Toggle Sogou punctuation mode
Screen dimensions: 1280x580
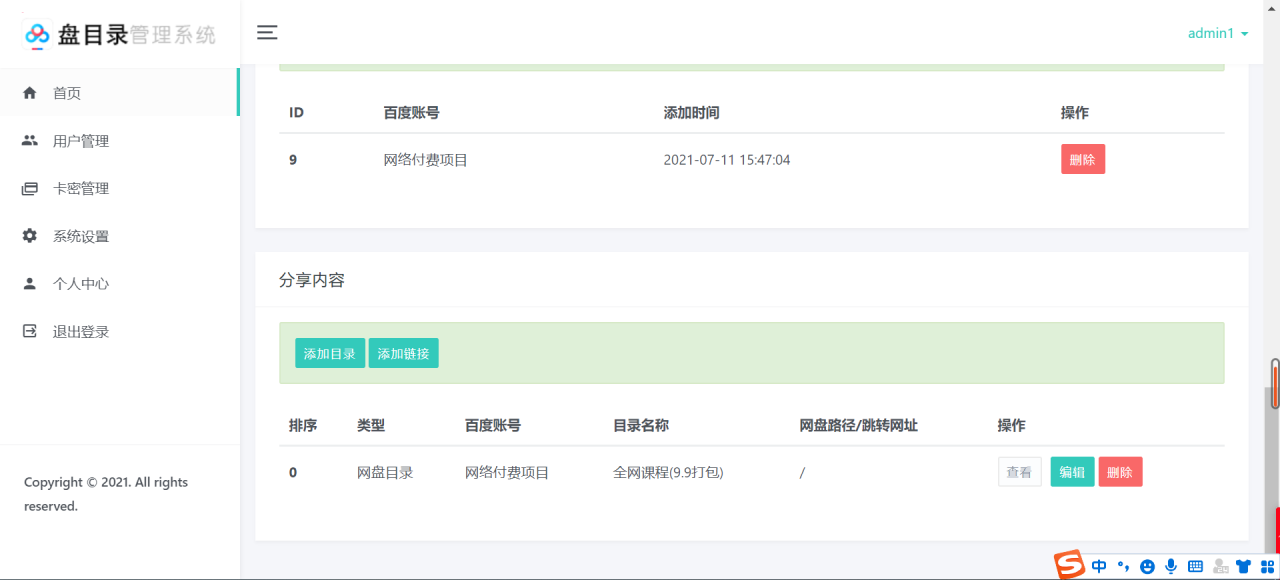1123,567
